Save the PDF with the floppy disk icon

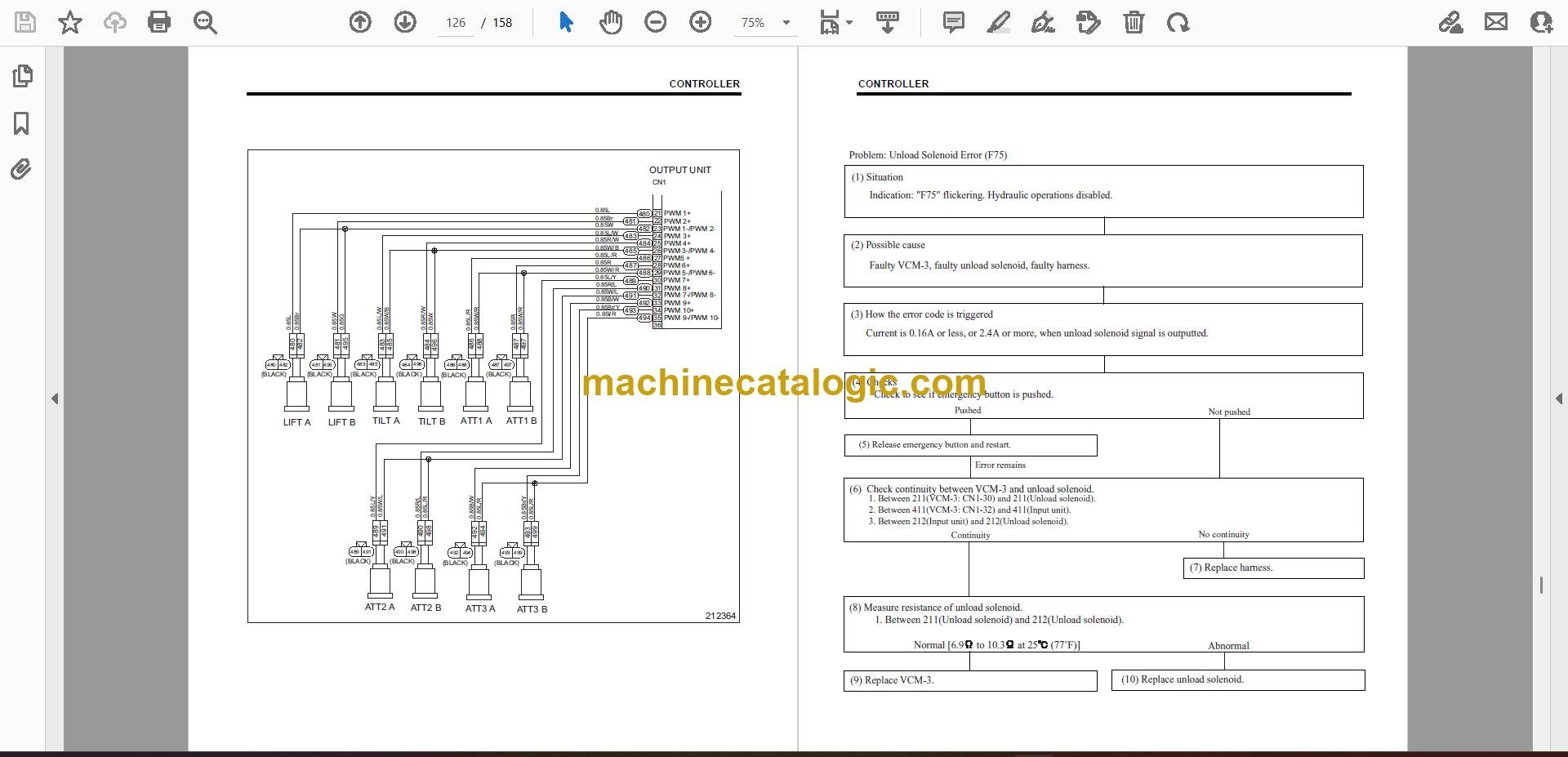point(25,22)
